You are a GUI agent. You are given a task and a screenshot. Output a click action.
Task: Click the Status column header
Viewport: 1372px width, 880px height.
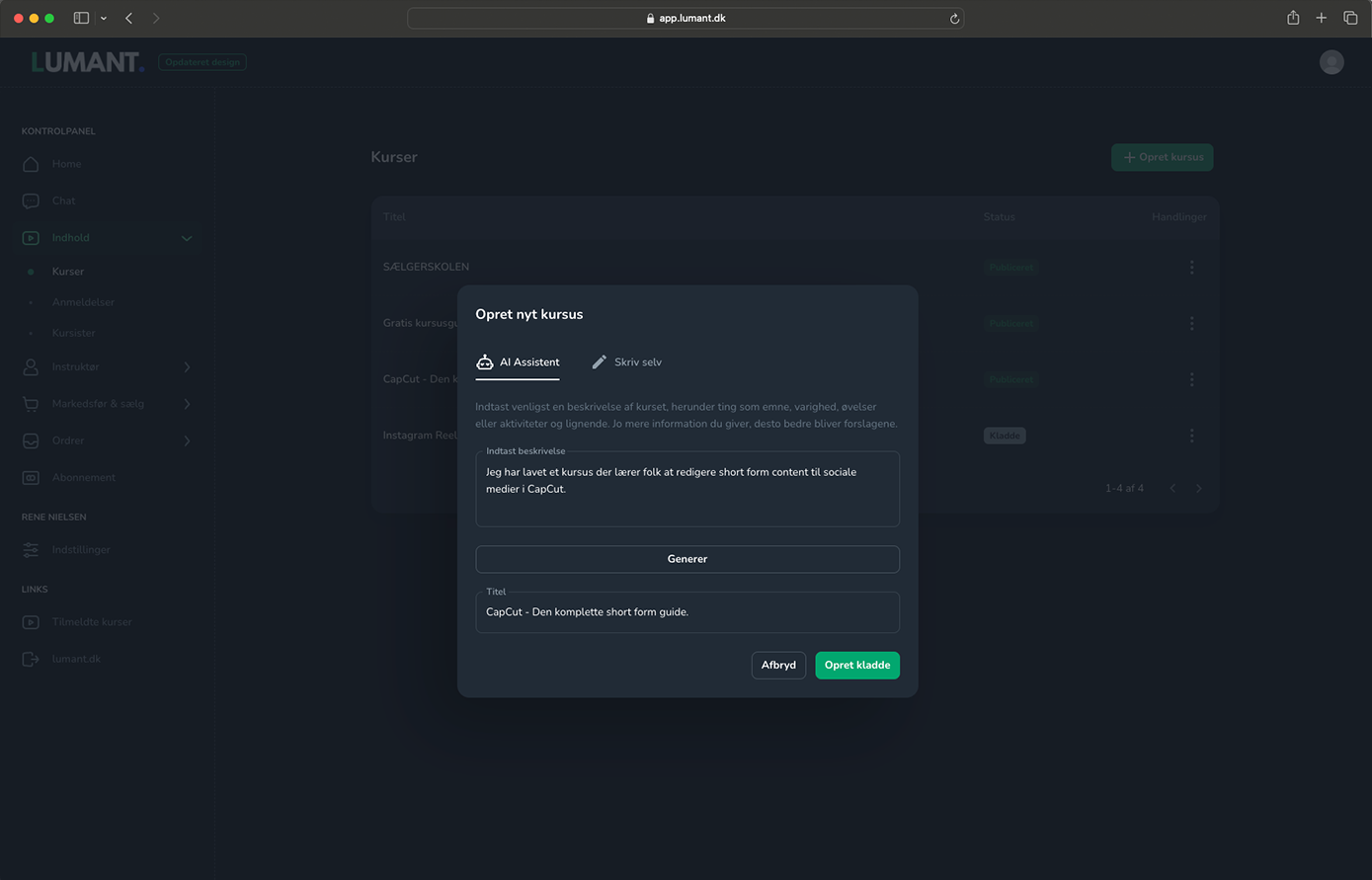click(999, 217)
